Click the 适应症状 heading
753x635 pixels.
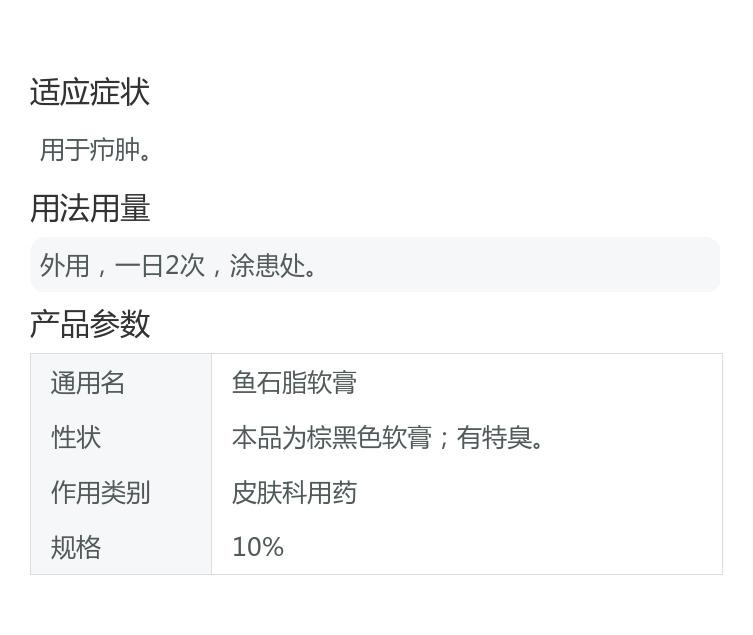[90, 92]
